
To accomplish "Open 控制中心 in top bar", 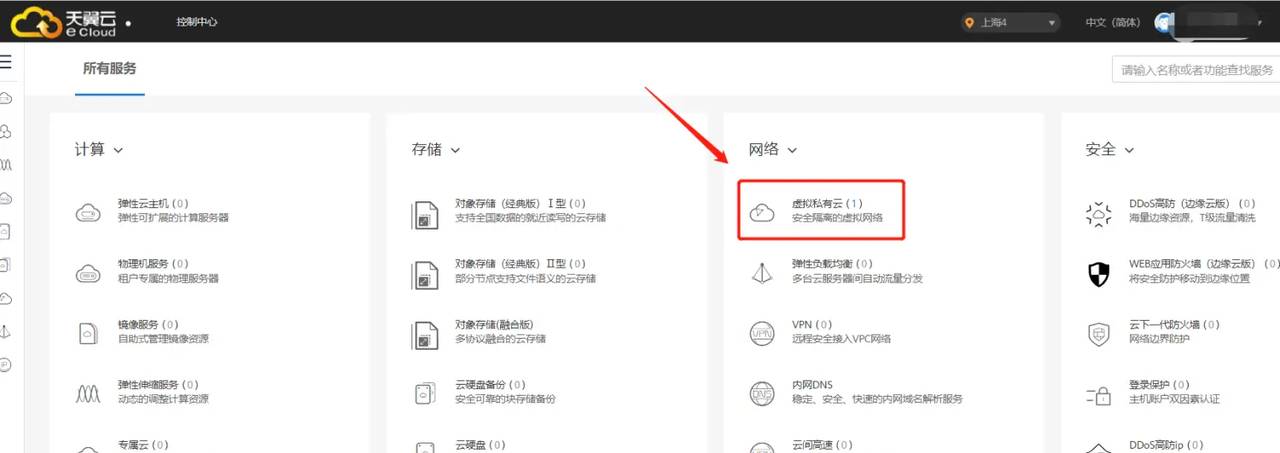I will coord(196,22).
